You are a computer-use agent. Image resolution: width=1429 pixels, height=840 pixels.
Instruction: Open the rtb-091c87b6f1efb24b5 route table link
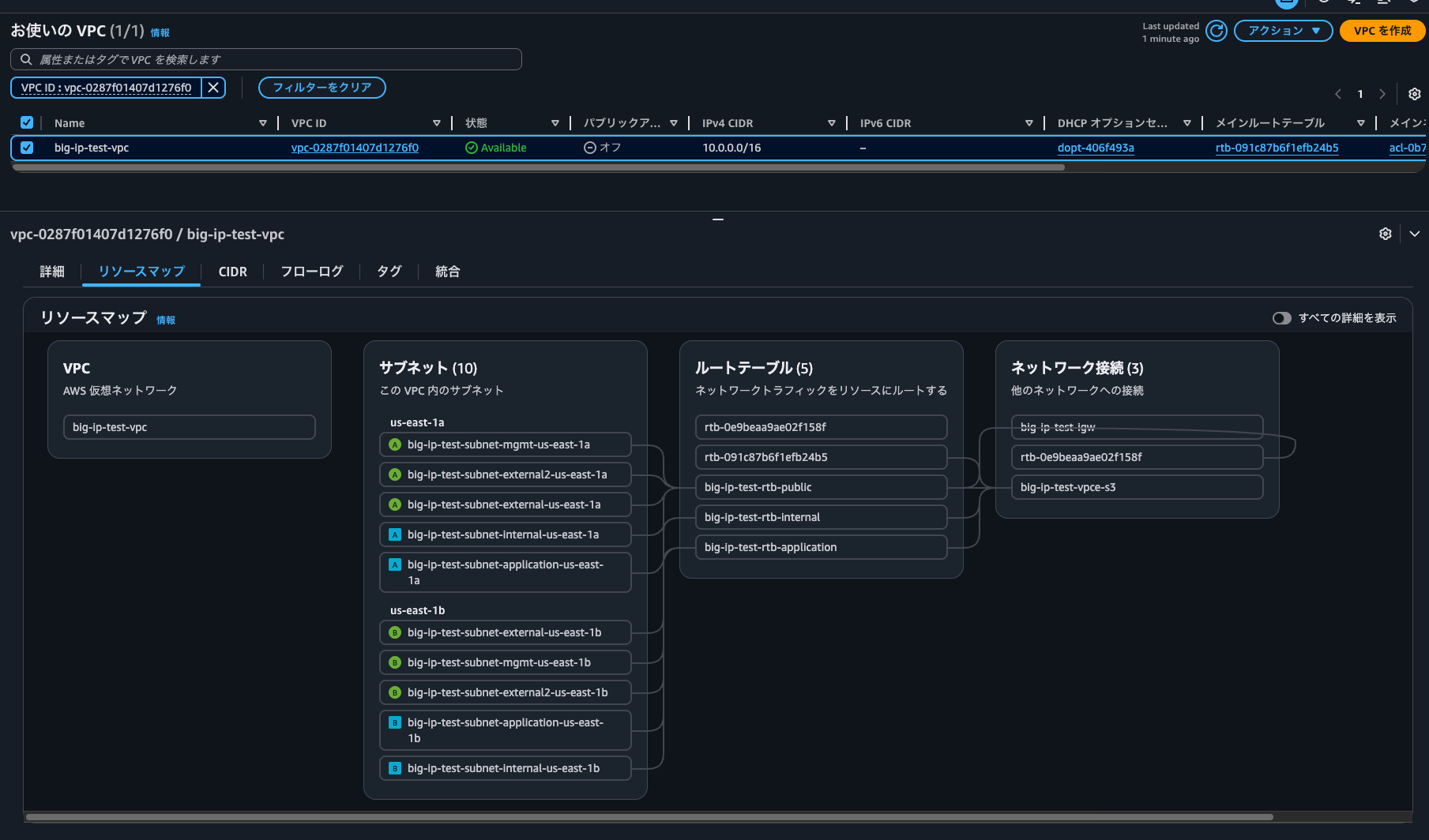(1277, 148)
